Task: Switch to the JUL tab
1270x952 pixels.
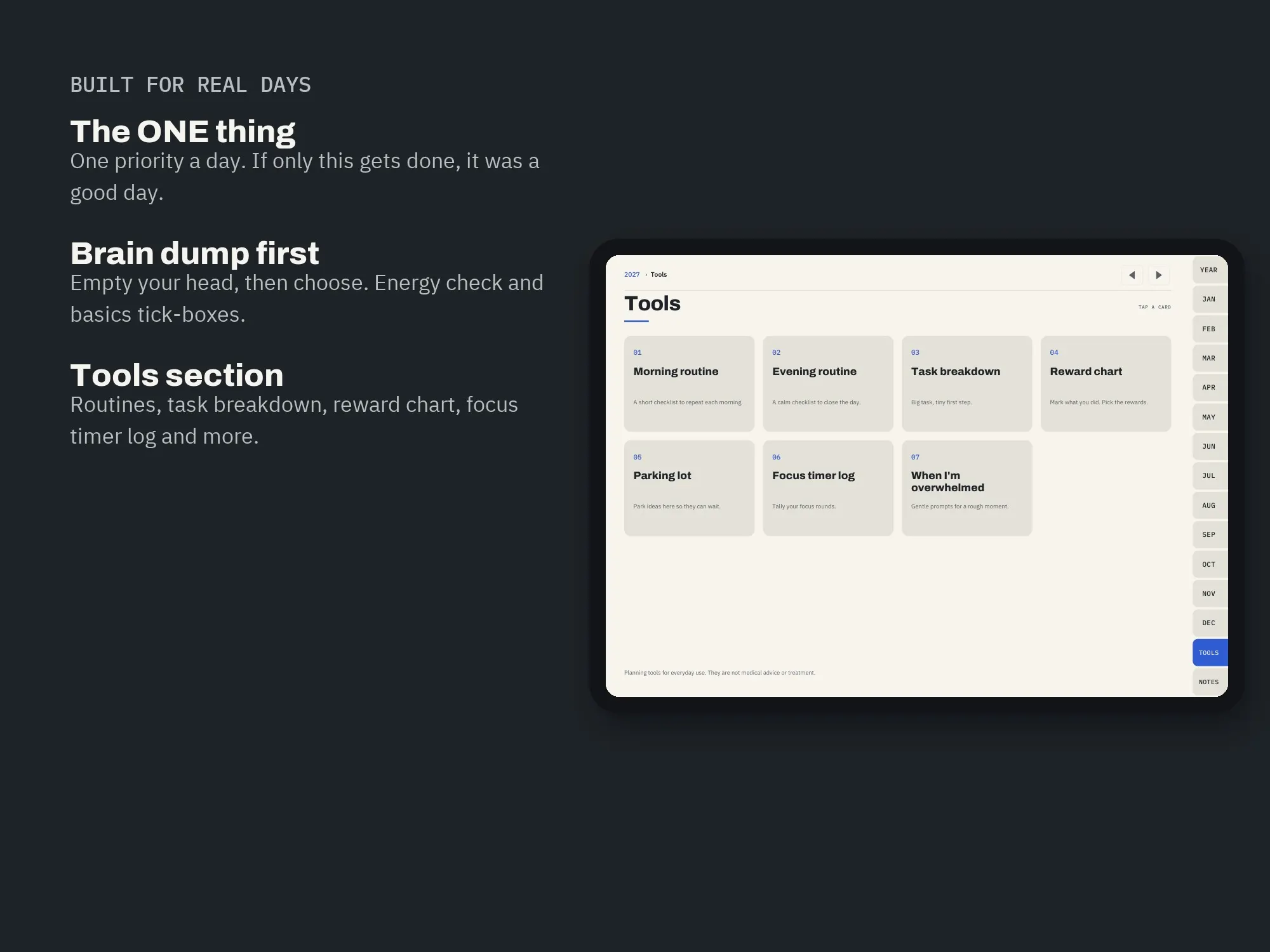Action: [1210, 475]
